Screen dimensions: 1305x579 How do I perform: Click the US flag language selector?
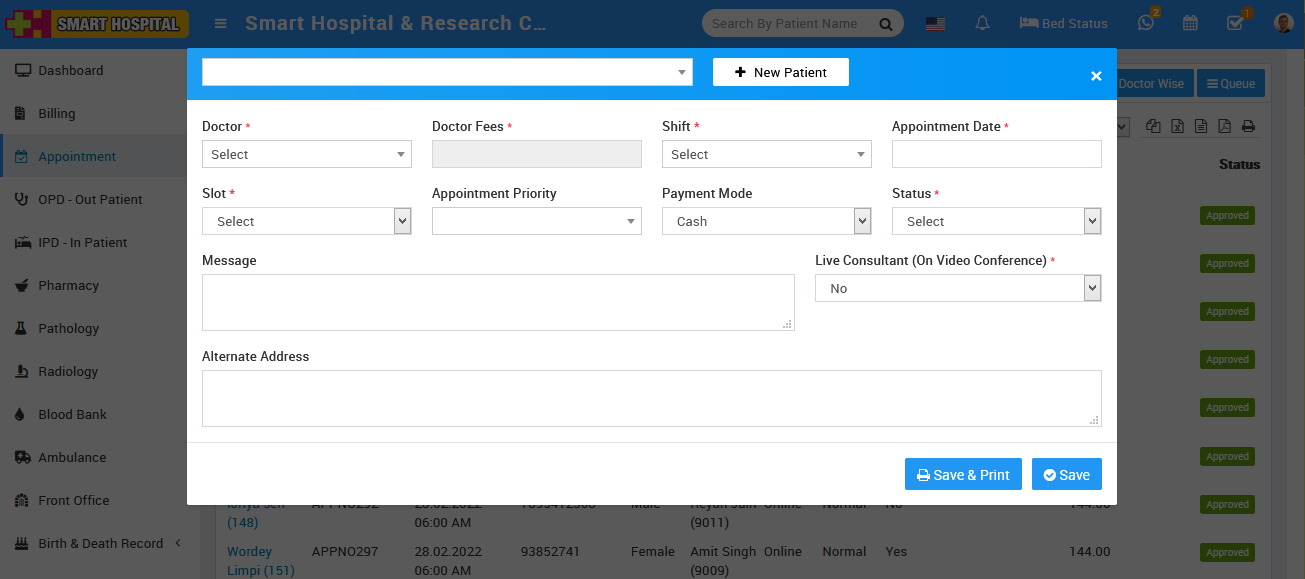pyautogui.click(x=935, y=24)
